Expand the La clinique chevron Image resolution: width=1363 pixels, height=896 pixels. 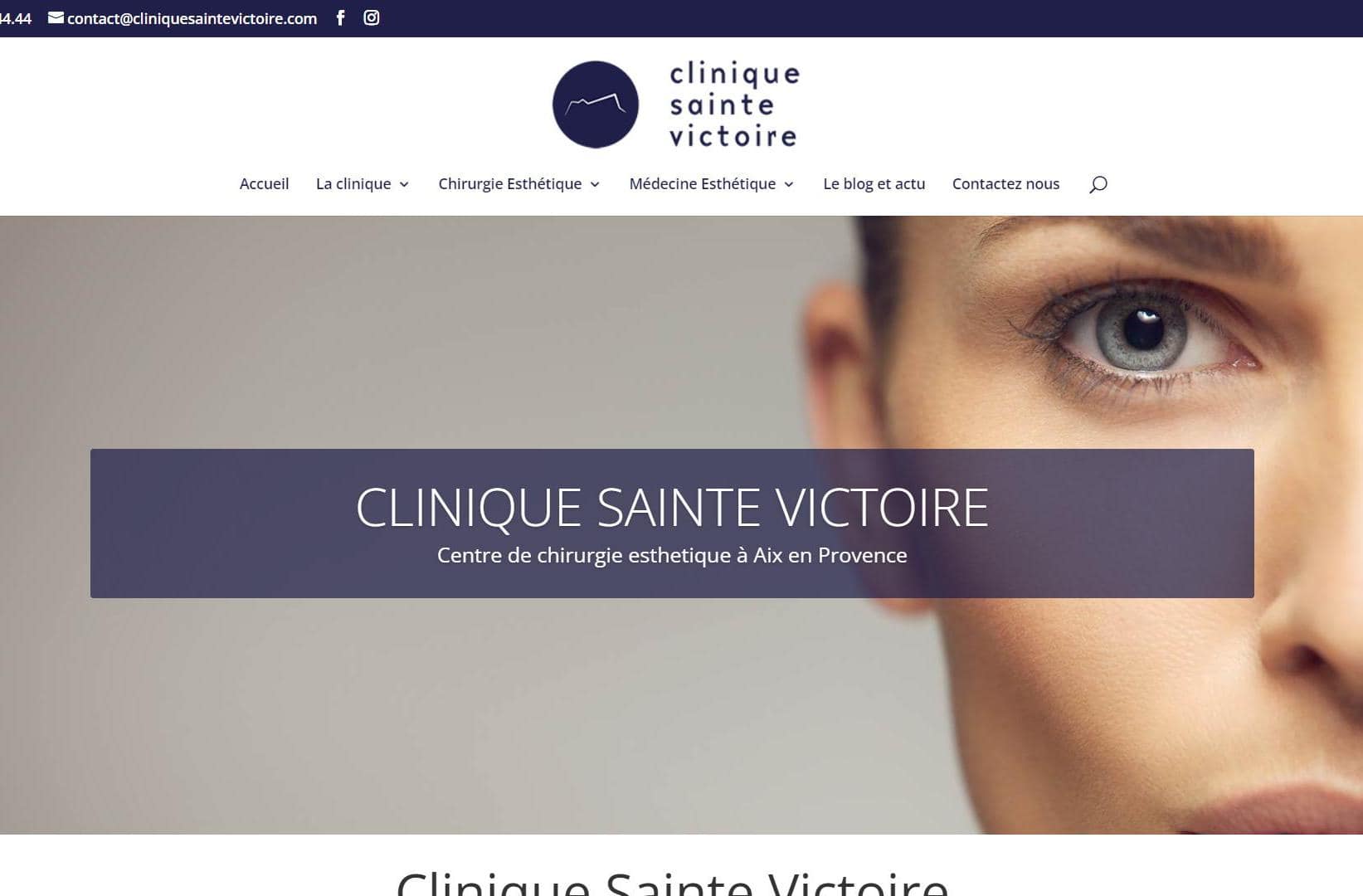coord(404,185)
